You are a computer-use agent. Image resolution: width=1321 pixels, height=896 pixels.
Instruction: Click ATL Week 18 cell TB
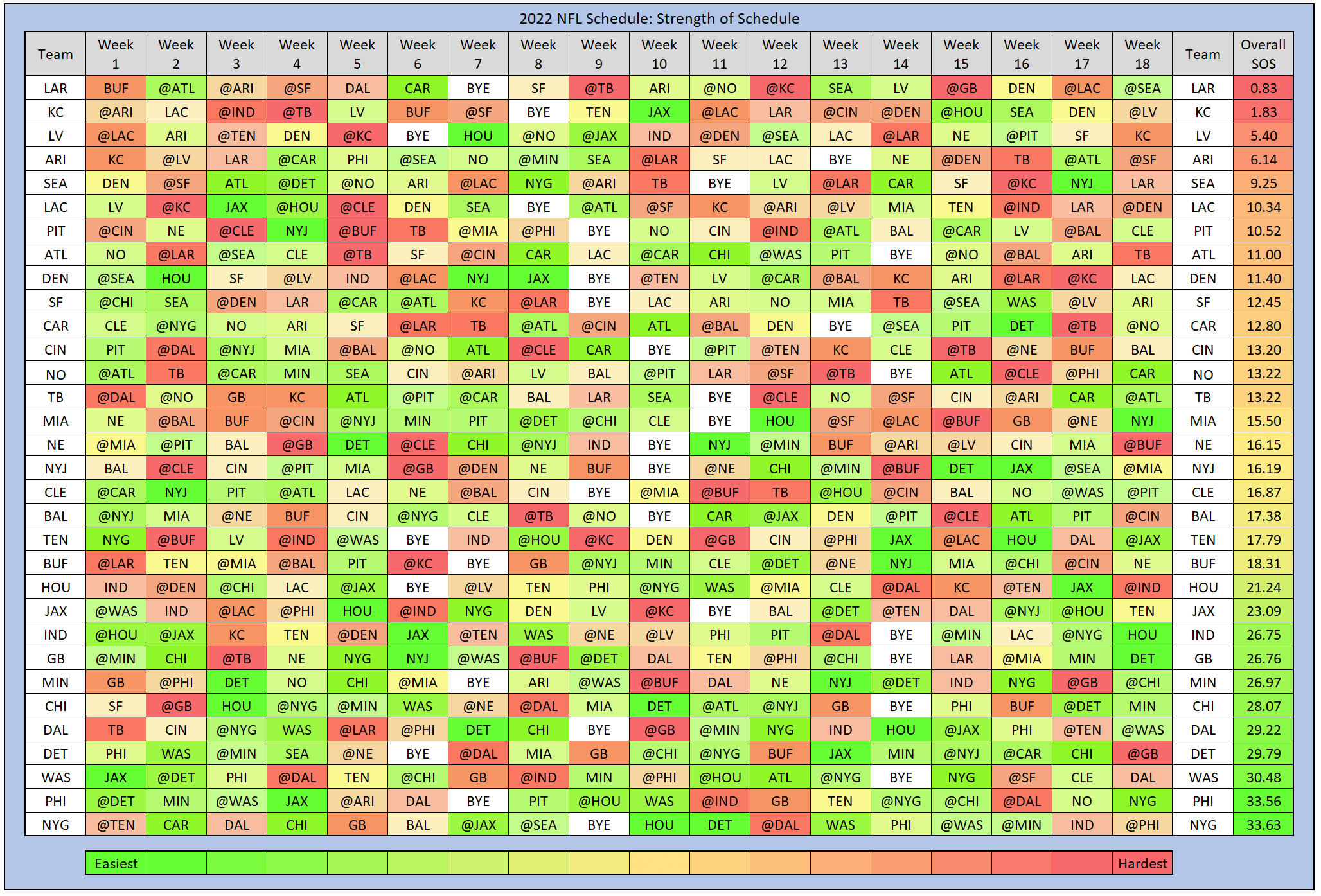(x=1142, y=254)
